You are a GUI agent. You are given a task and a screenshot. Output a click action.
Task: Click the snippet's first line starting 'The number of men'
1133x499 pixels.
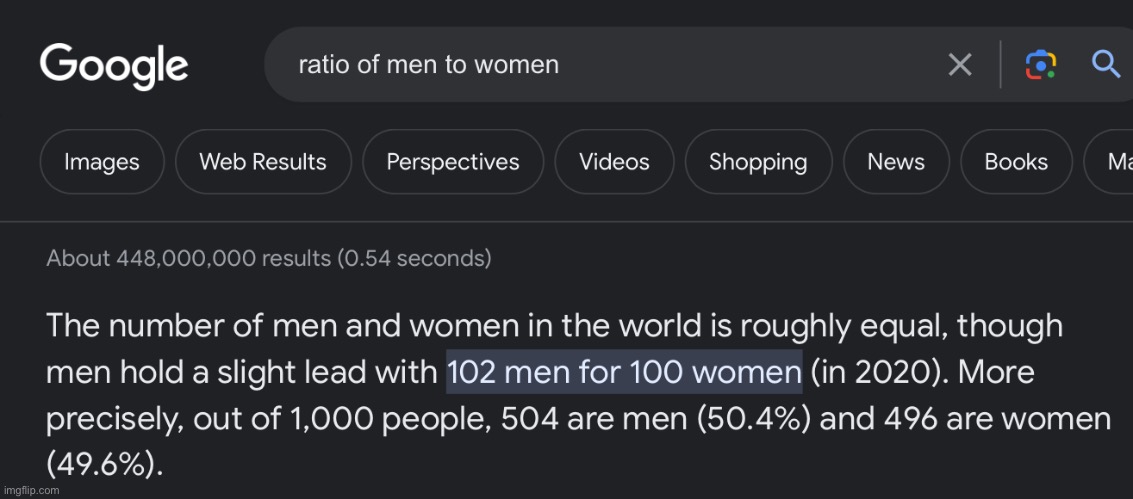point(554,326)
